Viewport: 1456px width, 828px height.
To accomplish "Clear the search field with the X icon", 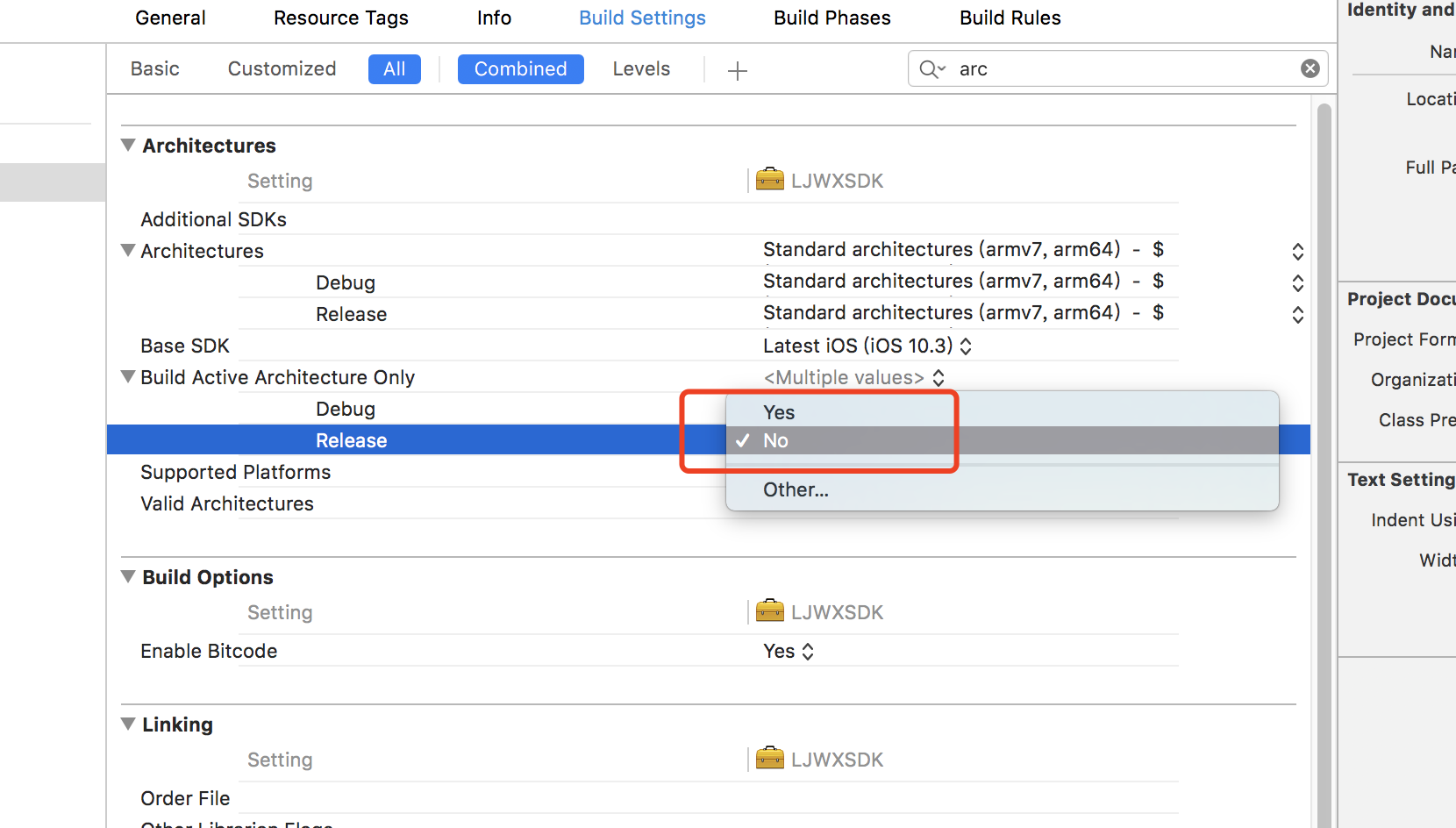I will click(x=1310, y=68).
